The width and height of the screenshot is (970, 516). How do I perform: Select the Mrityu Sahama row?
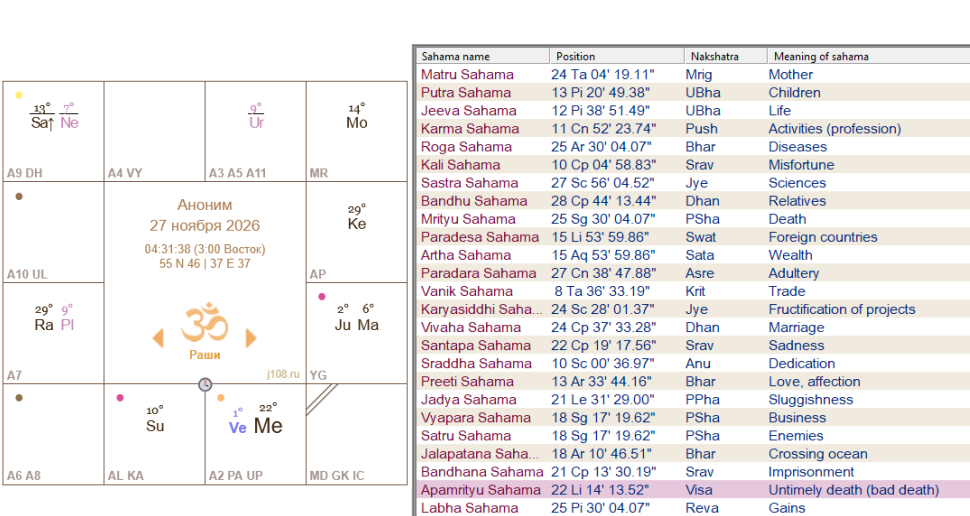pos(693,219)
